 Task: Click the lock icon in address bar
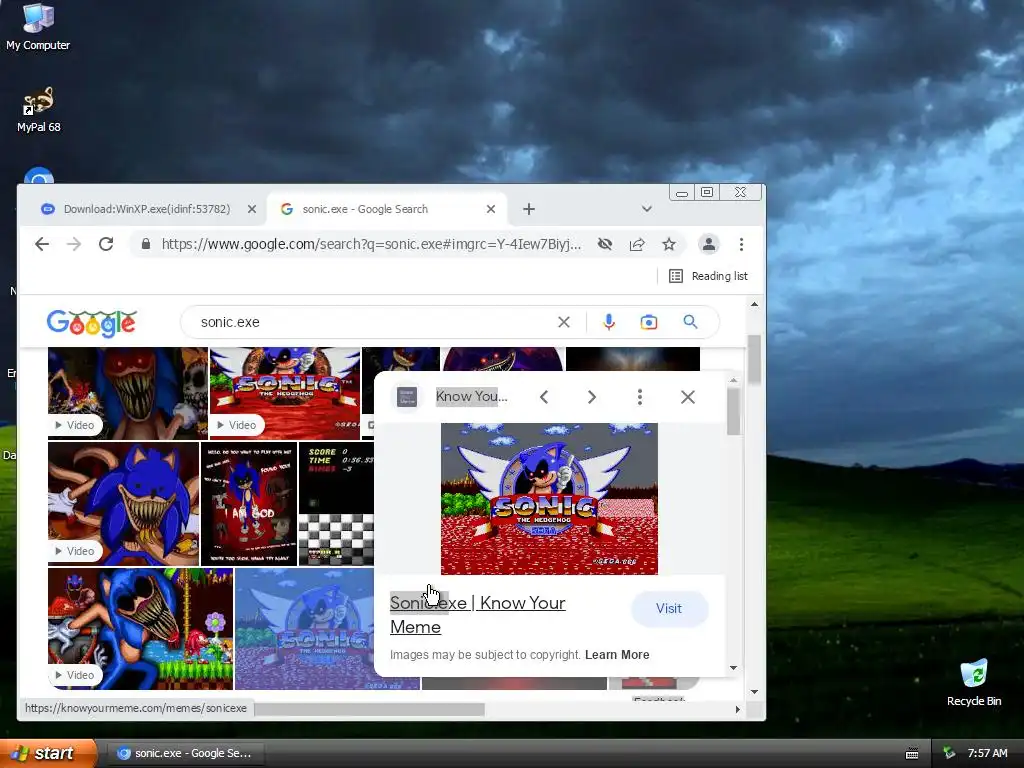tap(146, 244)
